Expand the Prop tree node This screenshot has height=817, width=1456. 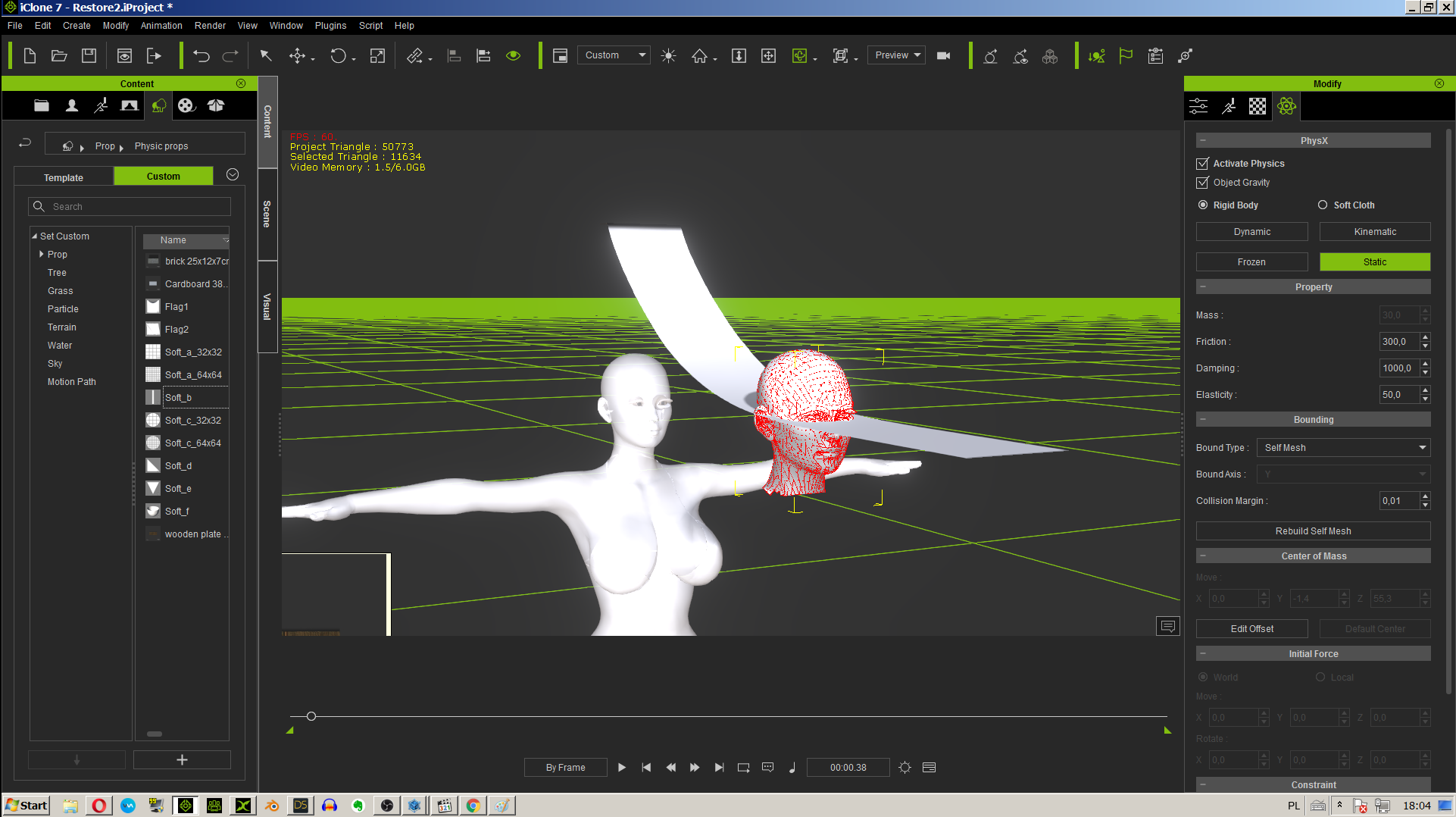41,254
